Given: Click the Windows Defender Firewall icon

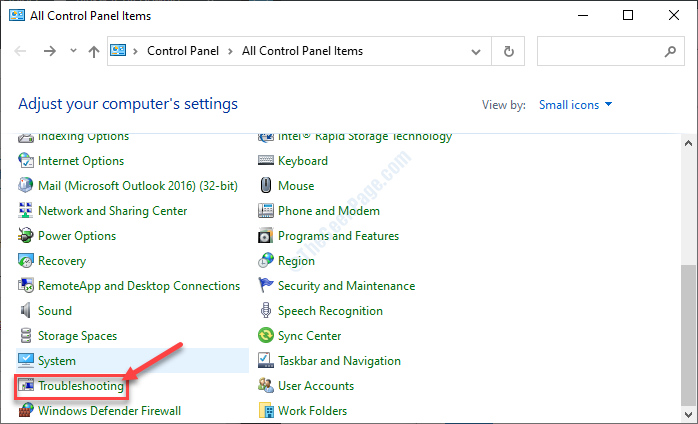Looking at the screenshot, I should (x=25, y=410).
